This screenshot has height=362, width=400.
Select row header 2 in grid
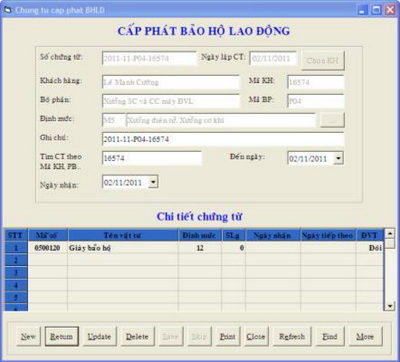coord(16,260)
